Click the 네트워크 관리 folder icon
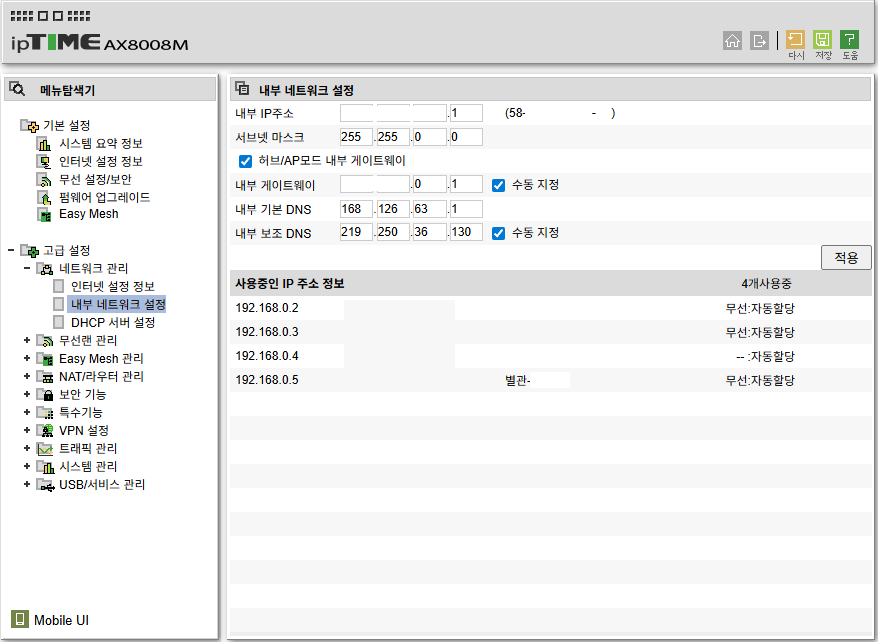Screen dimensions: 878x642 [x=45, y=269]
